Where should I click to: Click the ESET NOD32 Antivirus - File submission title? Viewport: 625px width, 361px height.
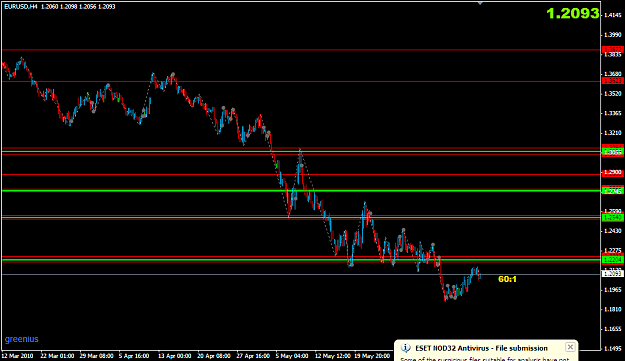pos(482,348)
